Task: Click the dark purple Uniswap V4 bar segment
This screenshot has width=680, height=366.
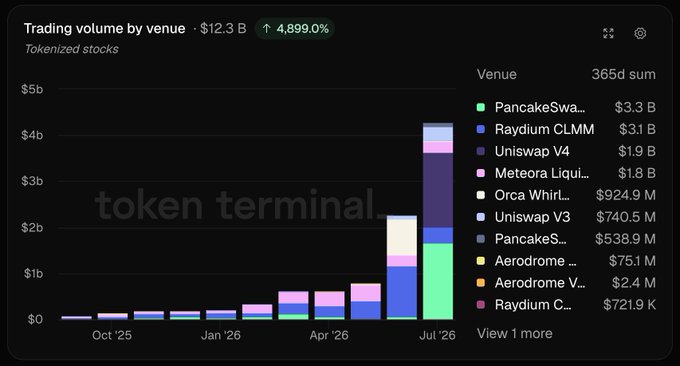Action: point(438,190)
